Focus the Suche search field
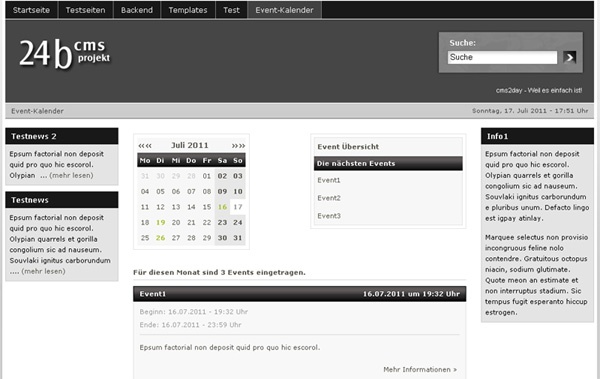 click(x=502, y=57)
